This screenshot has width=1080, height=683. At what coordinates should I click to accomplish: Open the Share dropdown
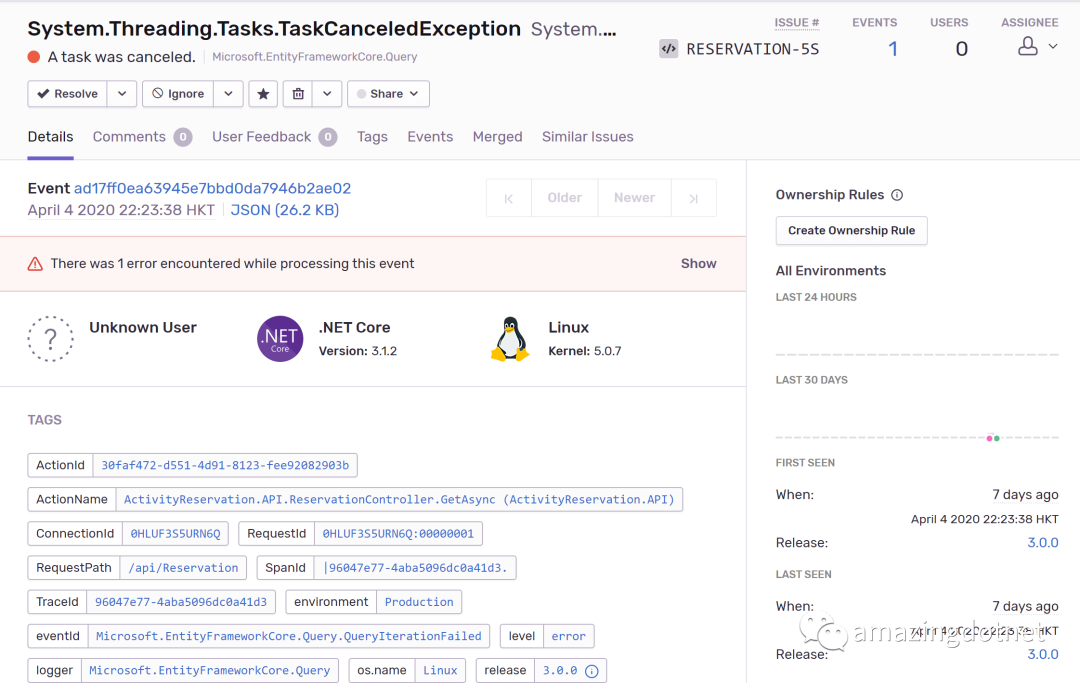(x=388, y=94)
